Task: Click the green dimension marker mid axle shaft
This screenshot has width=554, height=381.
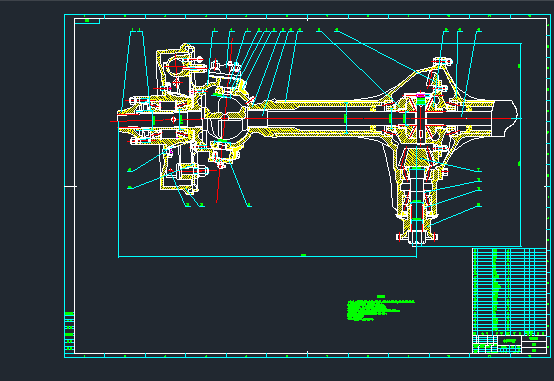Action: click(x=345, y=118)
